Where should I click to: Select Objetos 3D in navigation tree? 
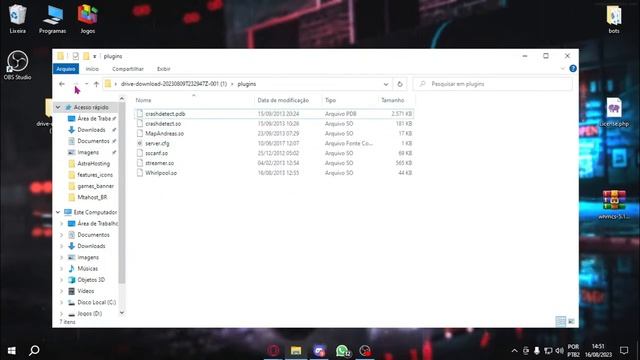point(91,280)
